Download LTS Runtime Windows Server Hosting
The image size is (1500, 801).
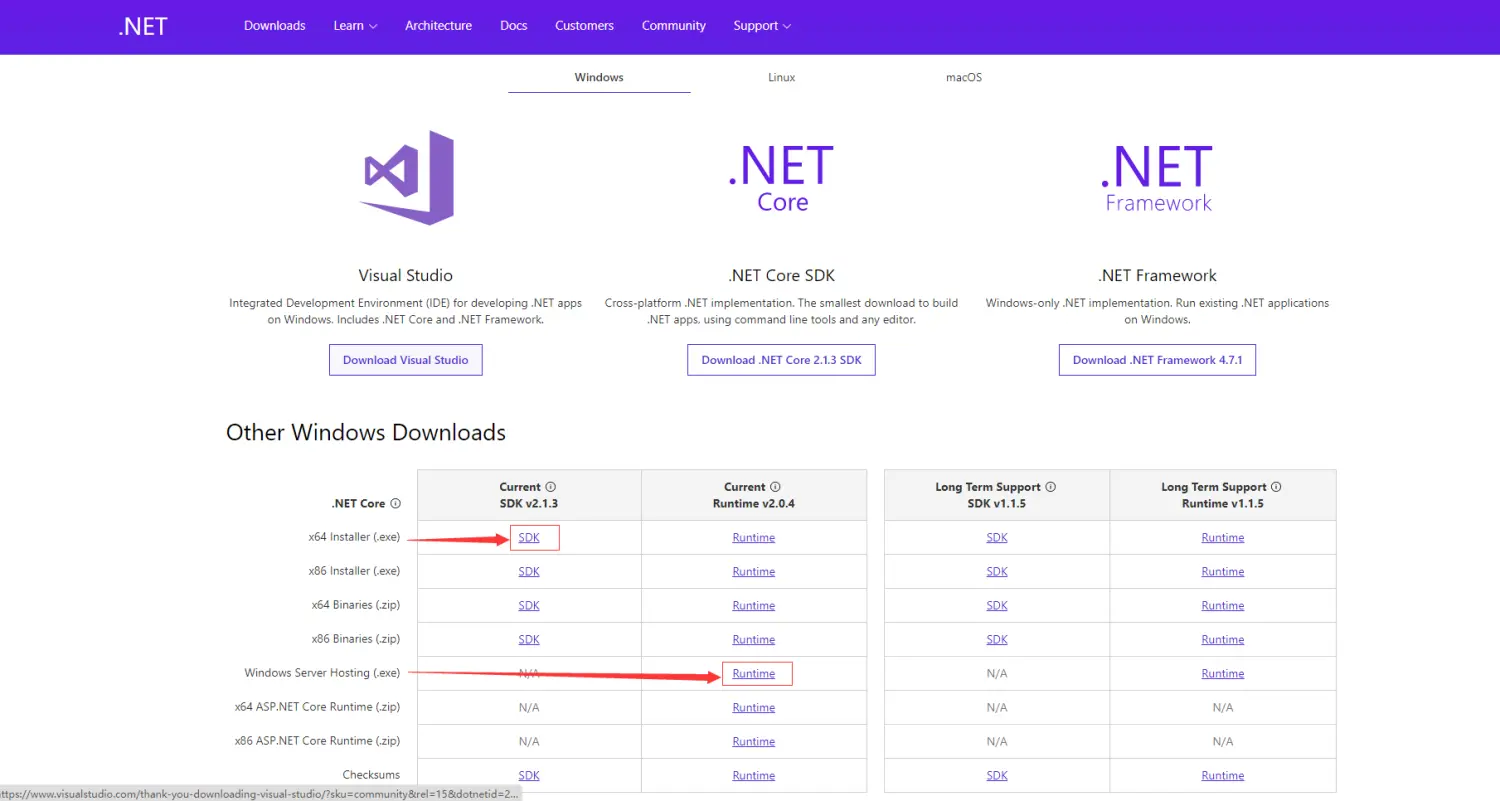[x=1223, y=674]
